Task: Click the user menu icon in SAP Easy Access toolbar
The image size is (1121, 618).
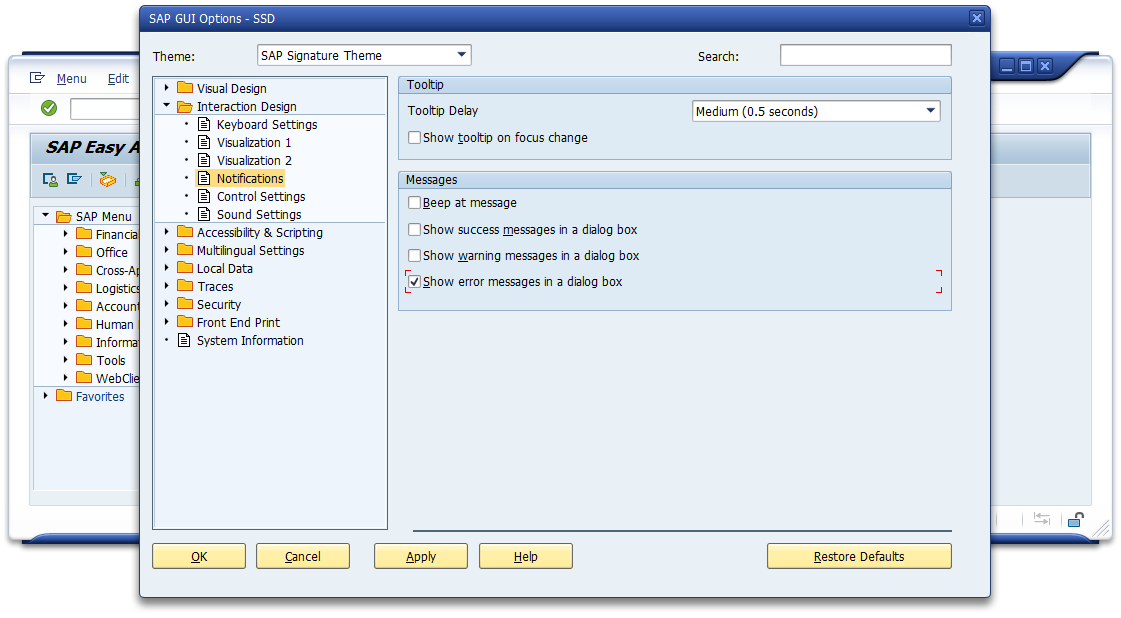Action: (50, 180)
